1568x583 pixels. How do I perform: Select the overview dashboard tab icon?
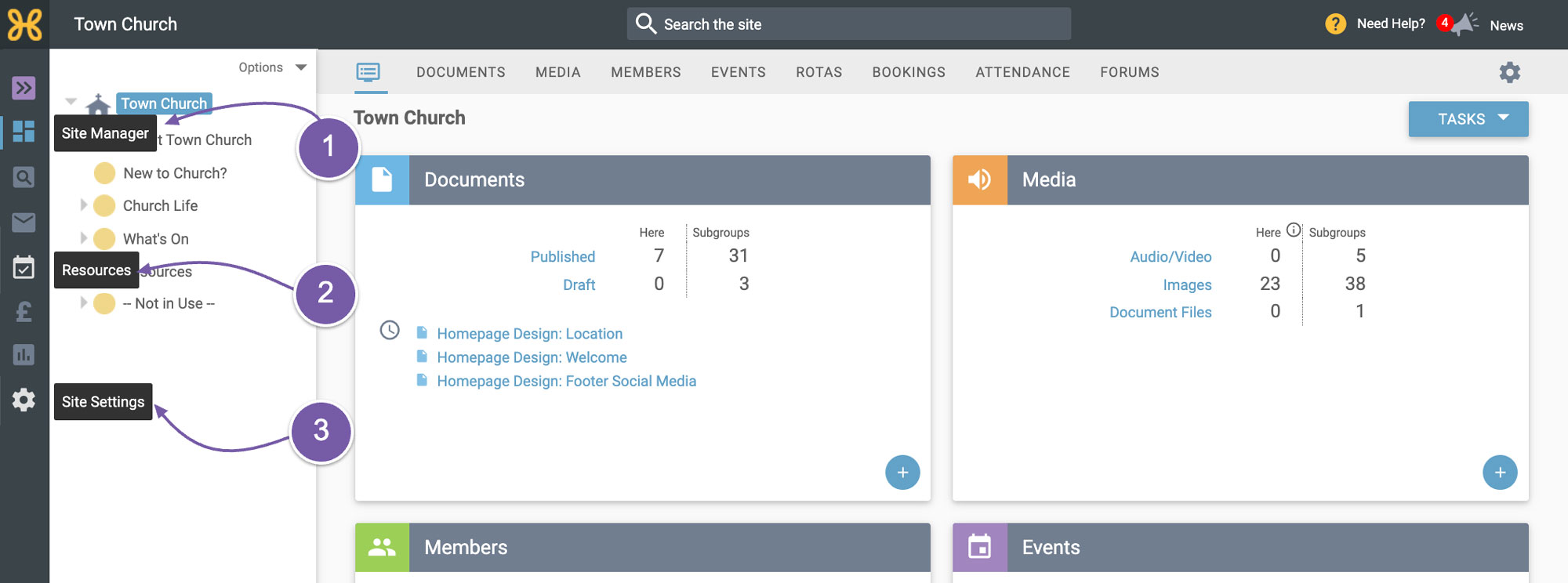pos(368,72)
